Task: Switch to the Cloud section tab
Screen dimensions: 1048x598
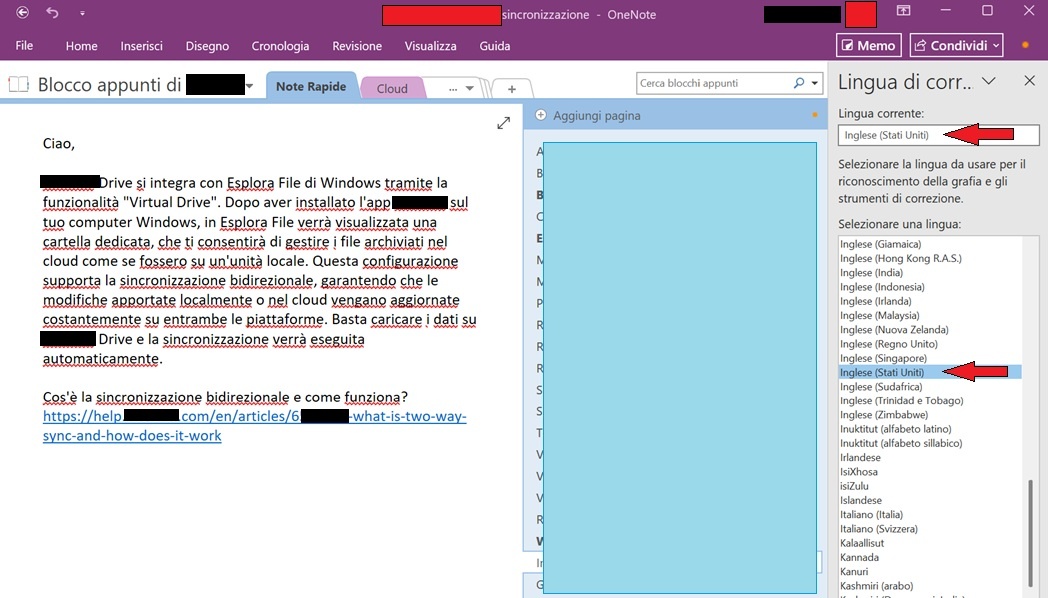Action: [392, 88]
